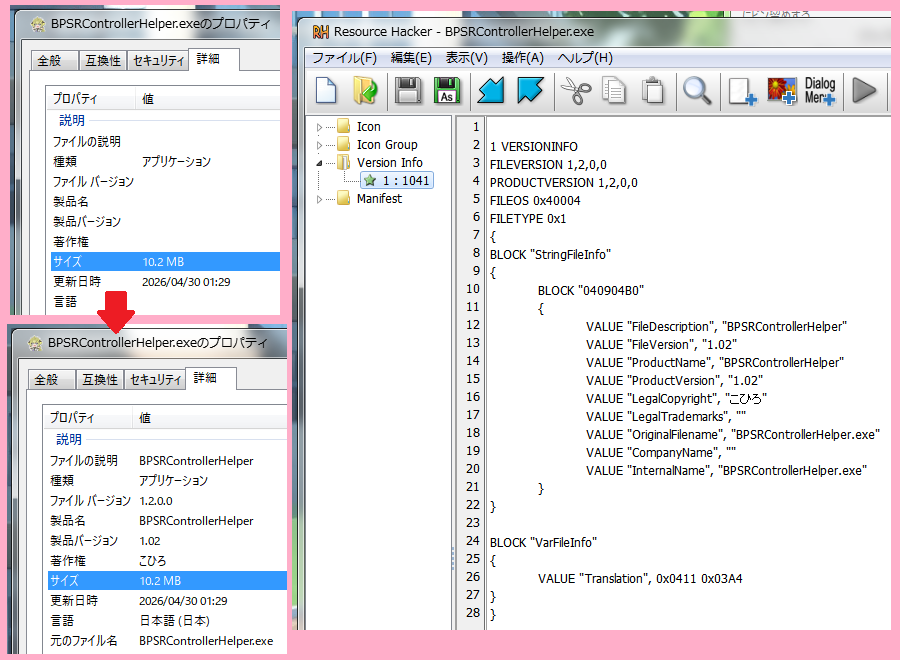Open a file with the folder icon
900x660 pixels.
coord(366,91)
